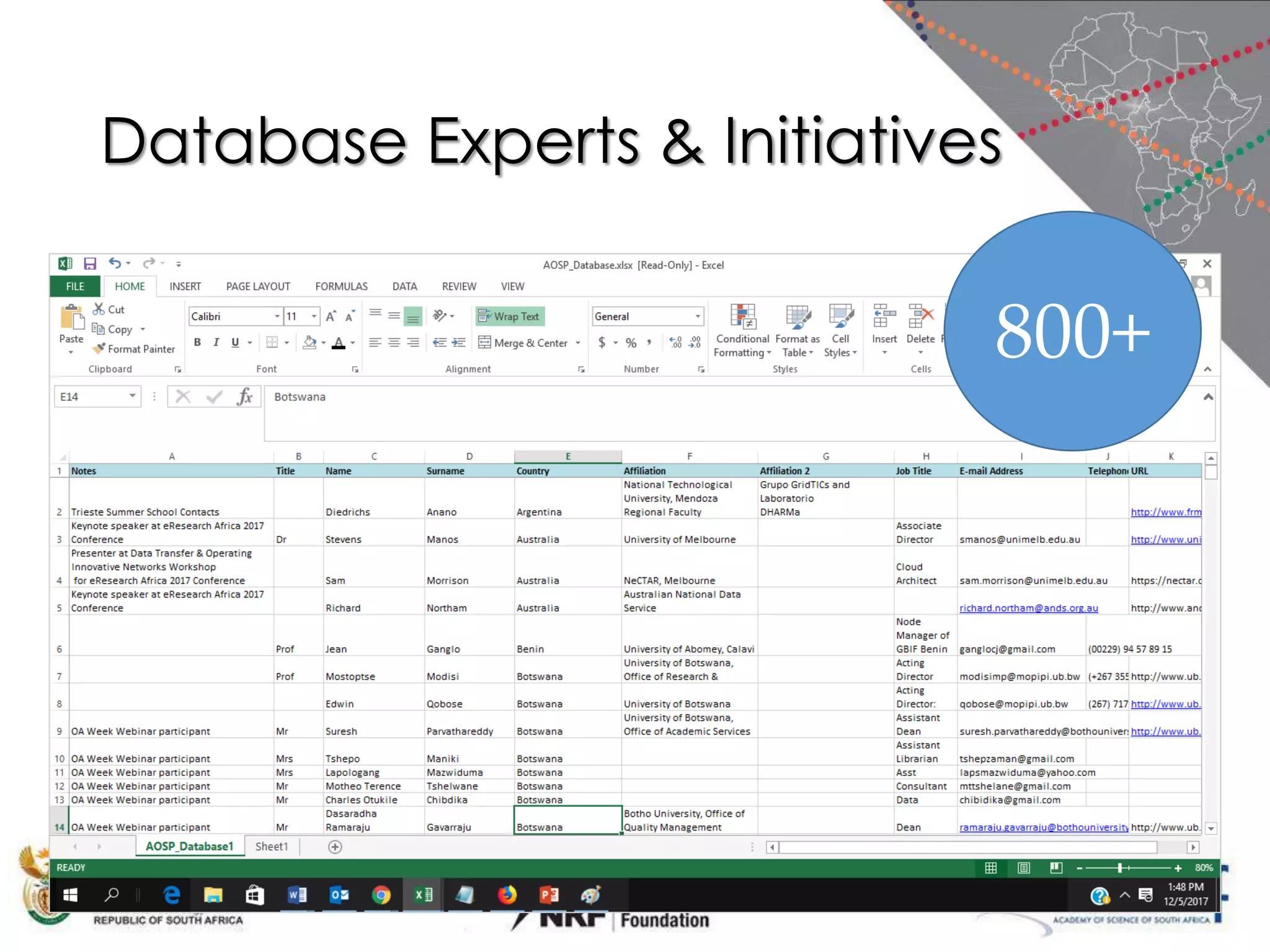This screenshot has width=1270, height=952.
Task: Open PowerPoint from the Windows taskbar
Action: click(x=549, y=895)
